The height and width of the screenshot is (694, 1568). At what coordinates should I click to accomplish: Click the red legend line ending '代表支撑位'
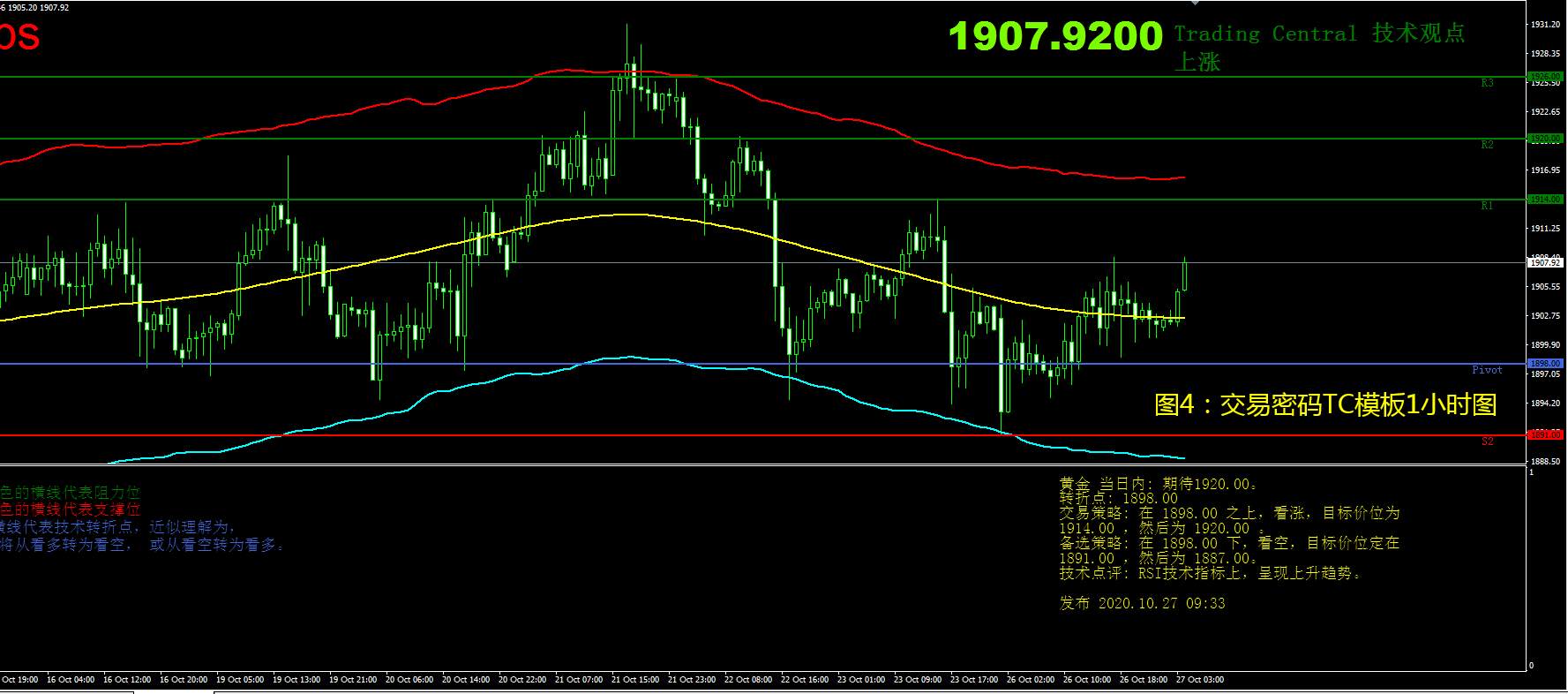click(x=71, y=509)
